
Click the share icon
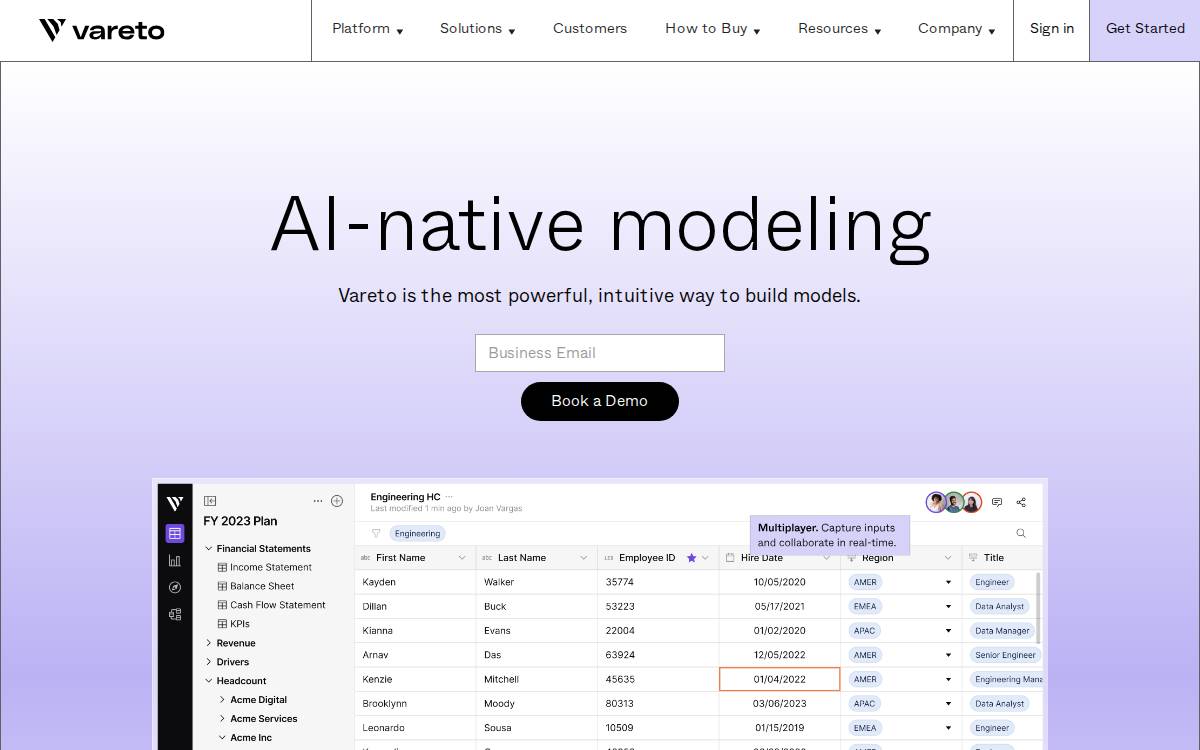click(1021, 502)
